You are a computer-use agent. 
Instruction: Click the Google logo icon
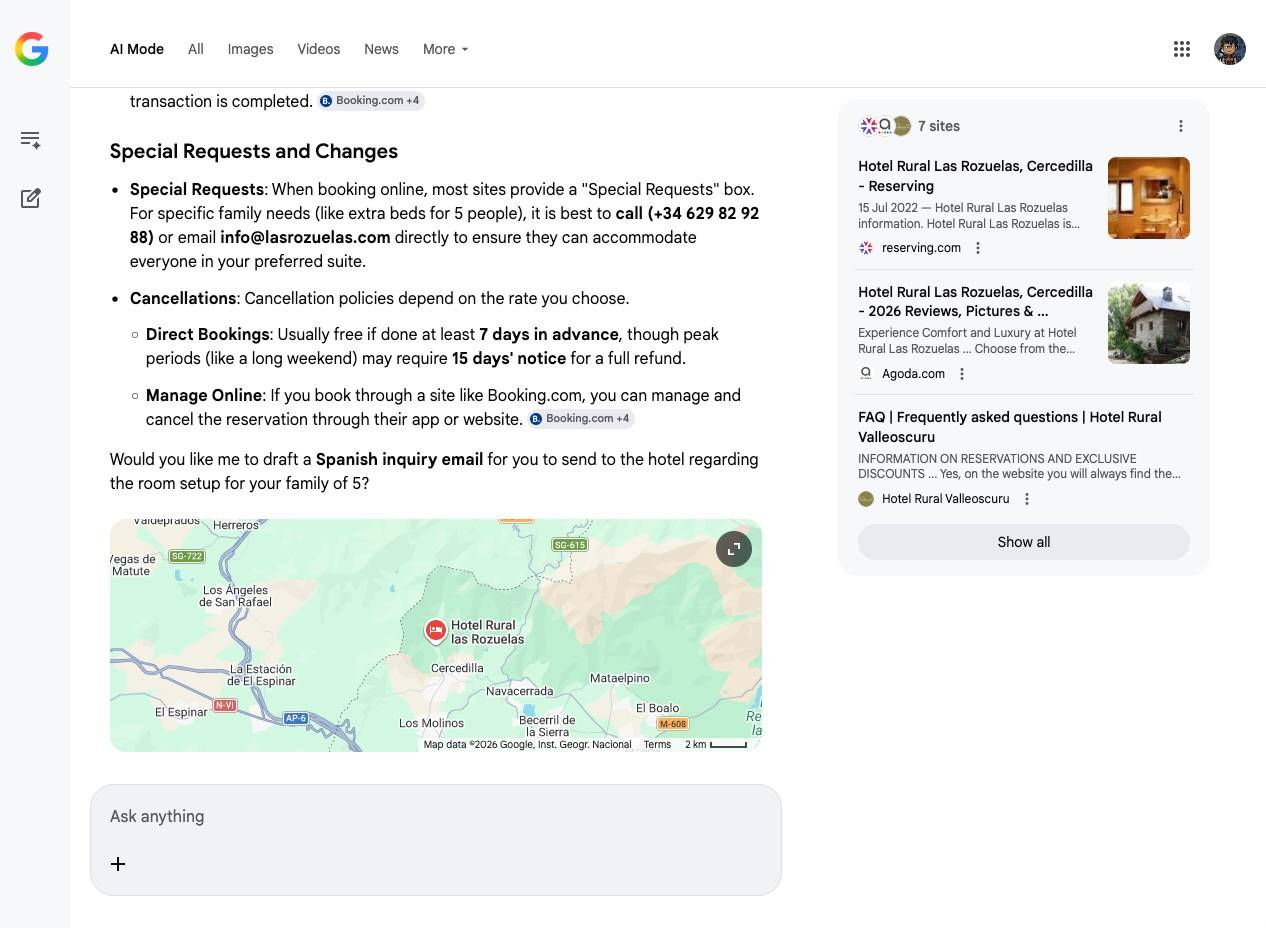(x=32, y=49)
